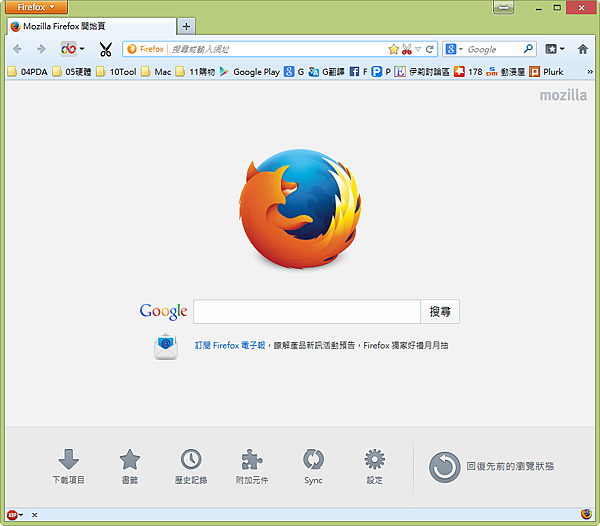Open a new tab with the plus button
600x526 pixels.
point(186,26)
